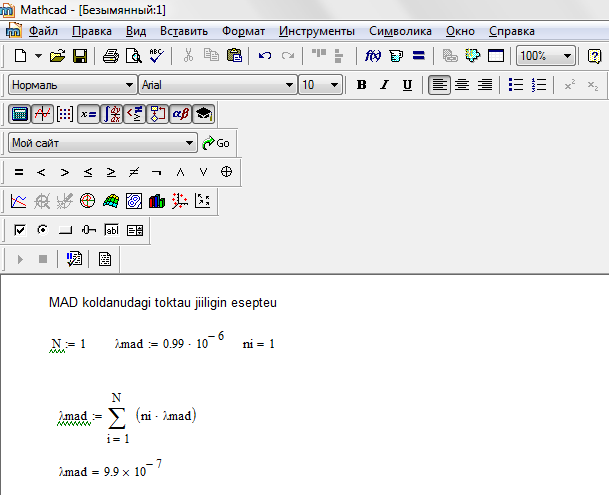Screen dimensions: 609x495
Task: Open the help question mark icon
Action: 594,56
